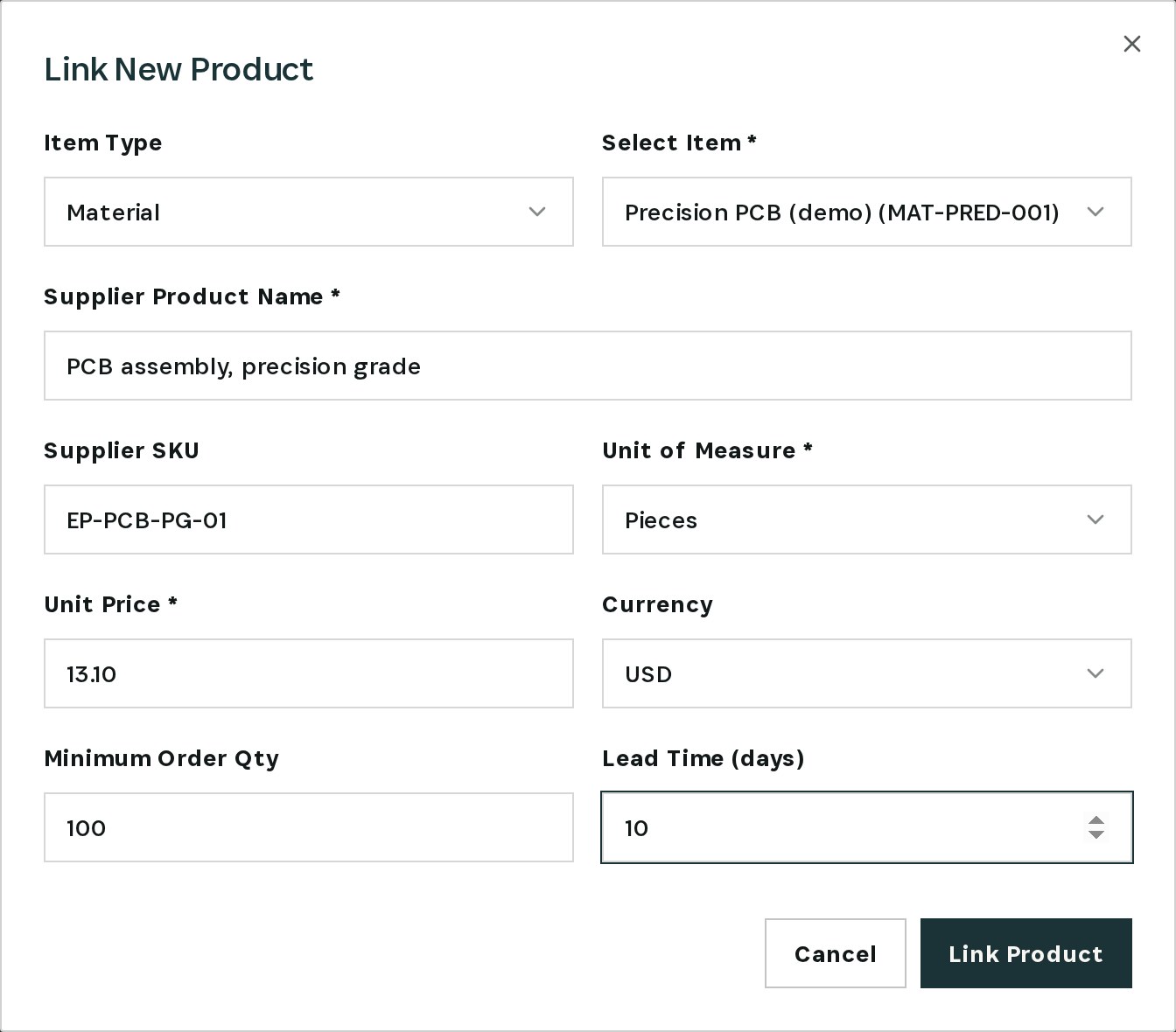Submit with the Link Product button
The width and height of the screenshot is (1176, 1032).
(x=1026, y=953)
